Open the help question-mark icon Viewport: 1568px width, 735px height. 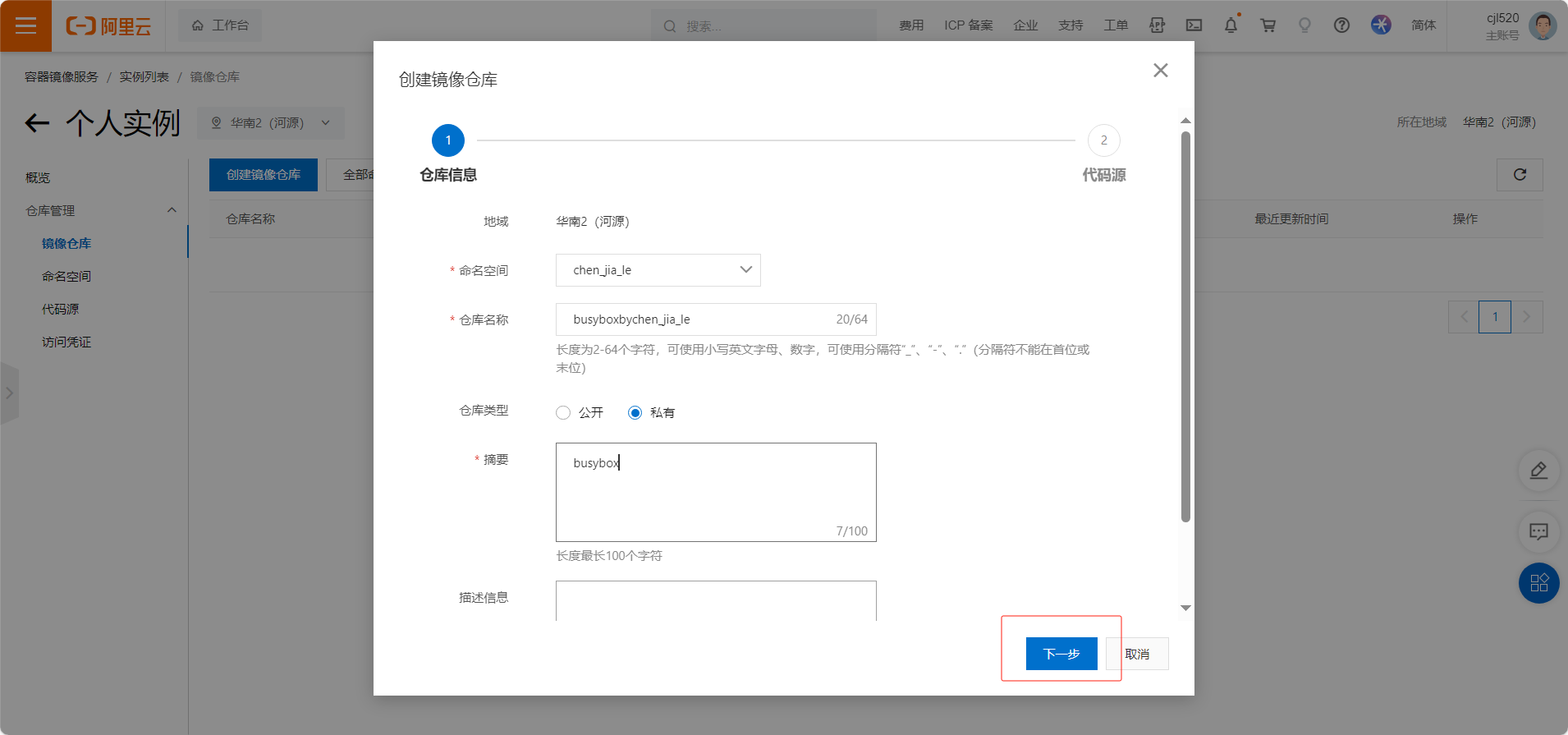tap(1341, 25)
